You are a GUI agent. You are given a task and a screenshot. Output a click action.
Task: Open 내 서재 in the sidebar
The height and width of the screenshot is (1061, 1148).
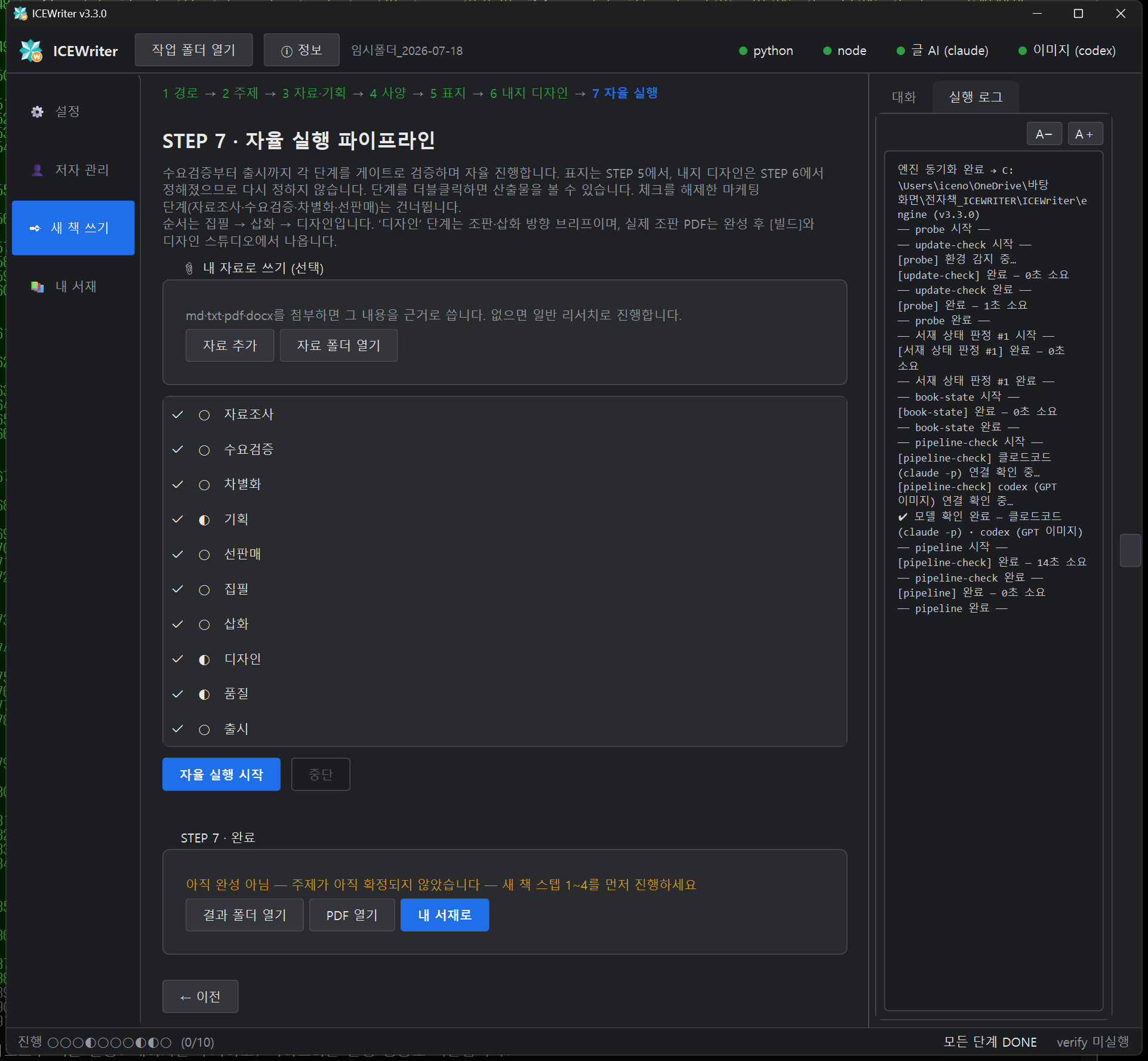coord(73,287)
